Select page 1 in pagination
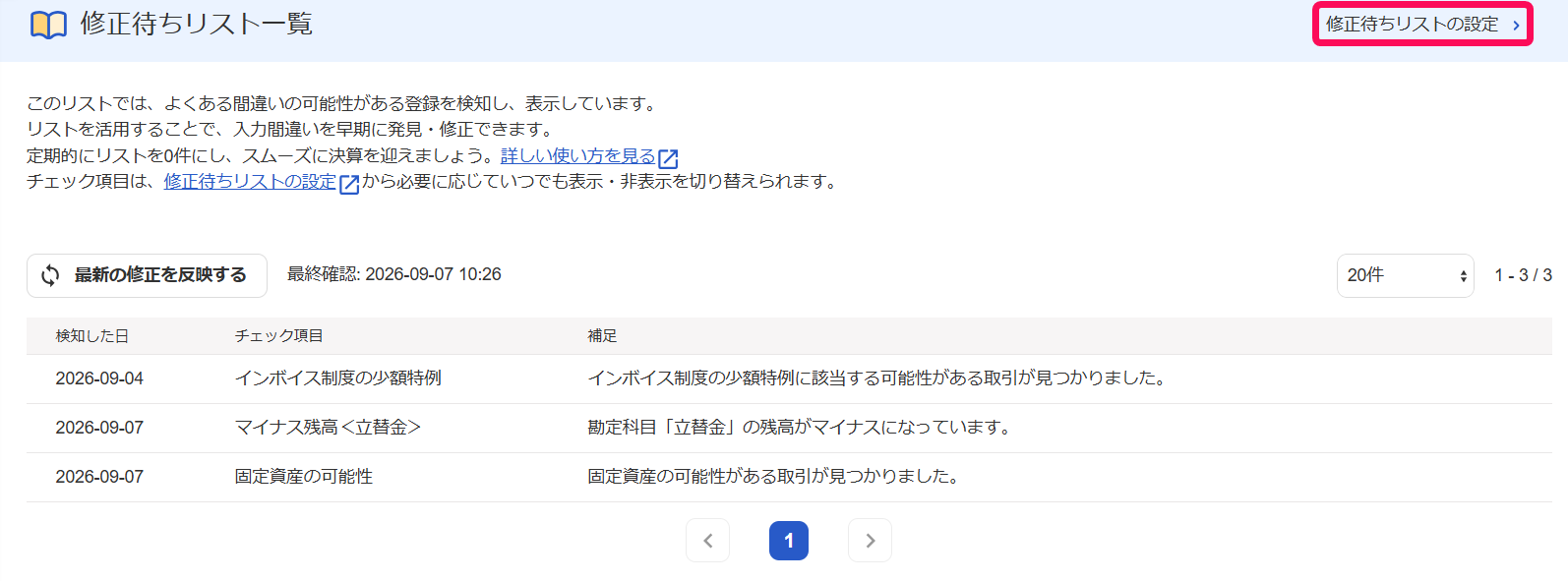Viewport: 1568px width, 581px height. 789,541
